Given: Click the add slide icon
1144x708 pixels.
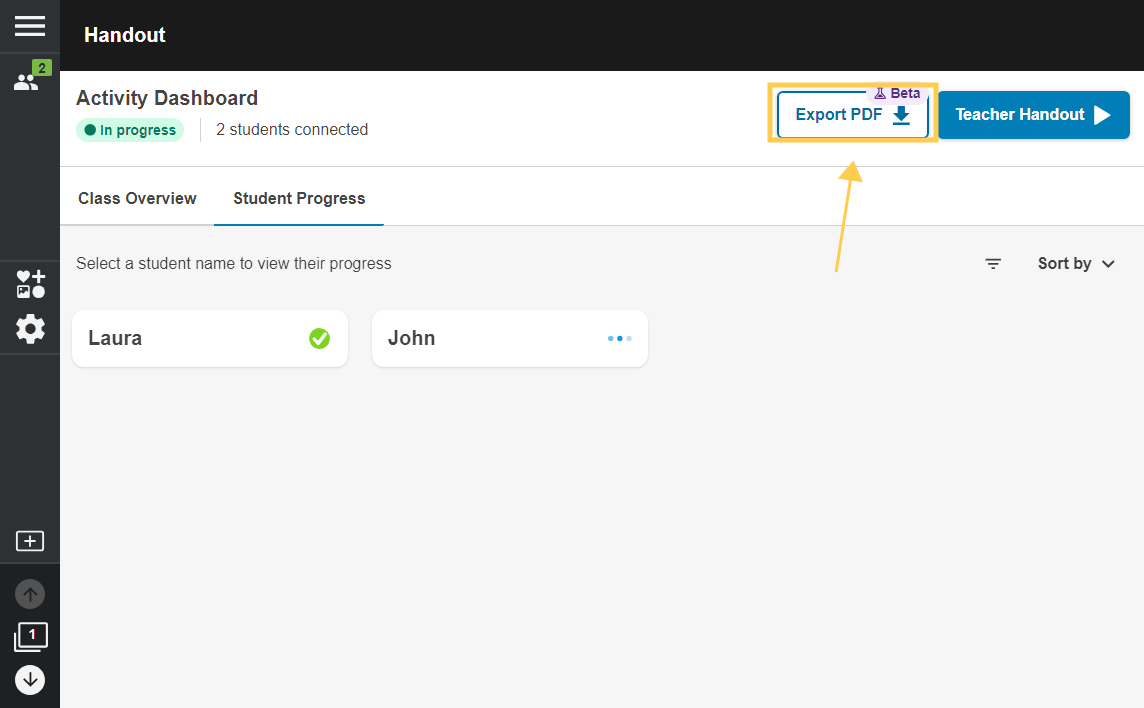Looking at the screenshot, I should [30, 541].
